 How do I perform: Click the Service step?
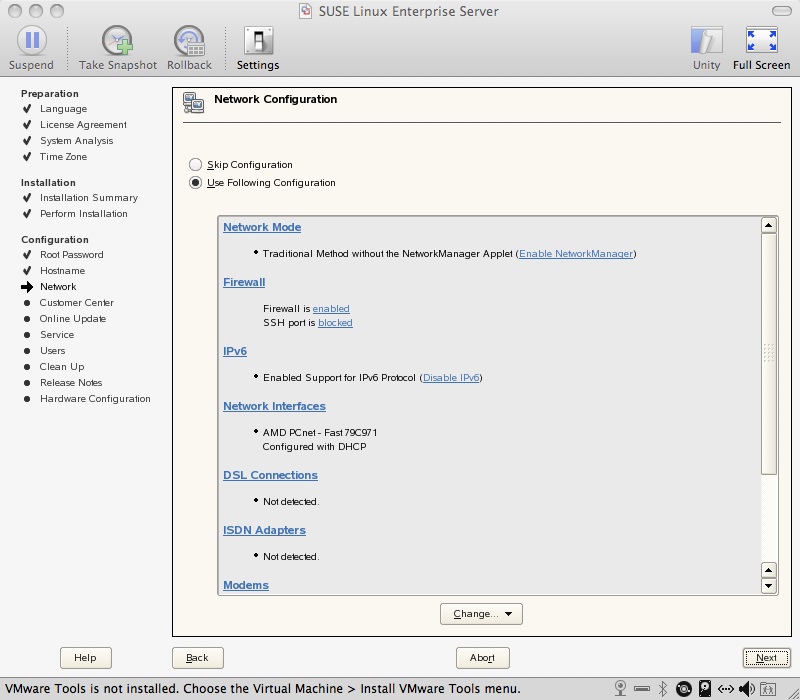(57, 335)
